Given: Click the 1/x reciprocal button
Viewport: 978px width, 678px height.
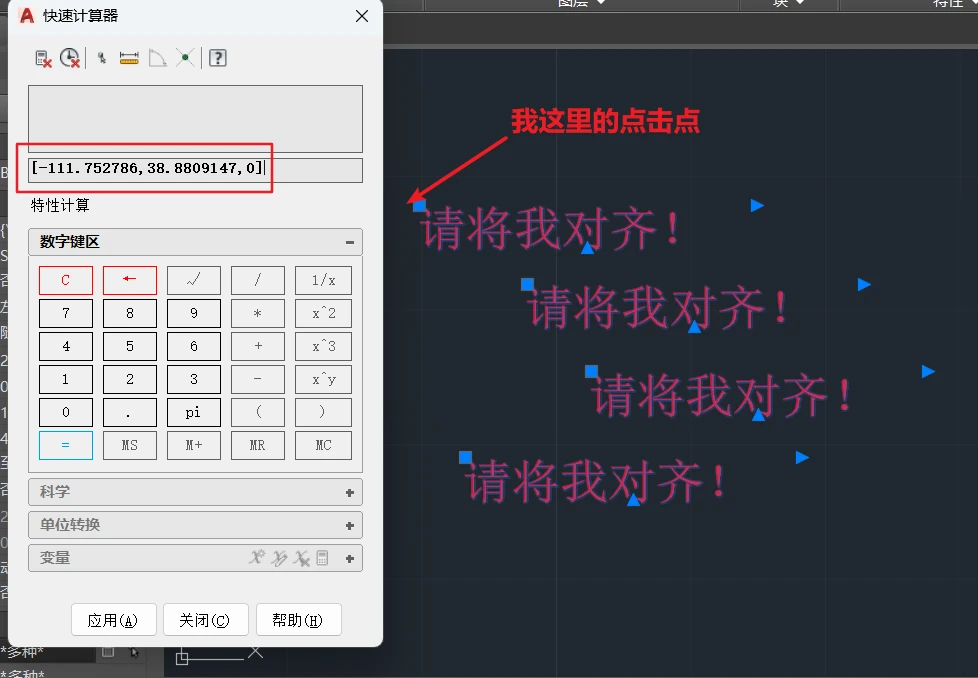Looking at the screenshot, I should (x=323, y=281).
